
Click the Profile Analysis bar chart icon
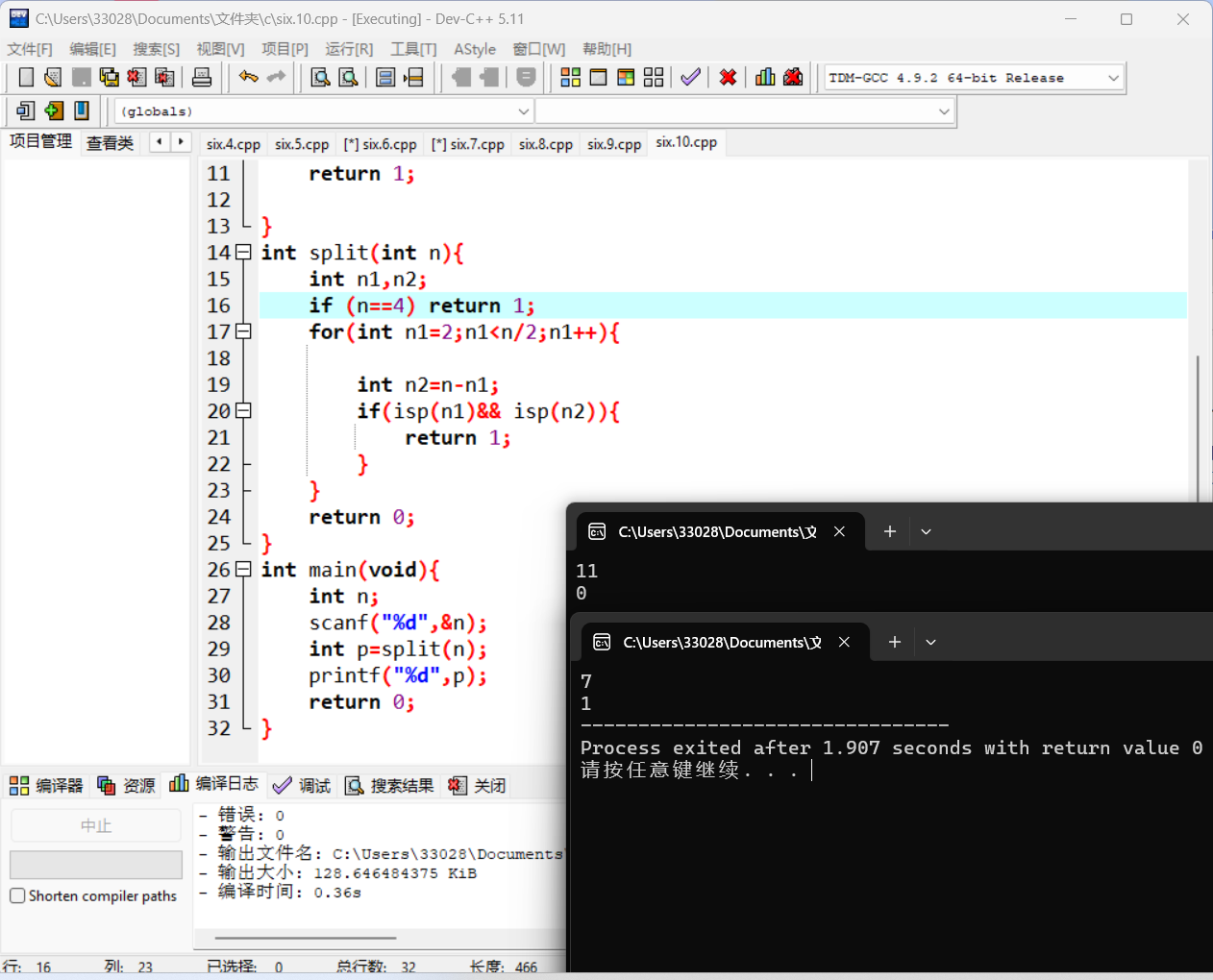pos(765,78)
